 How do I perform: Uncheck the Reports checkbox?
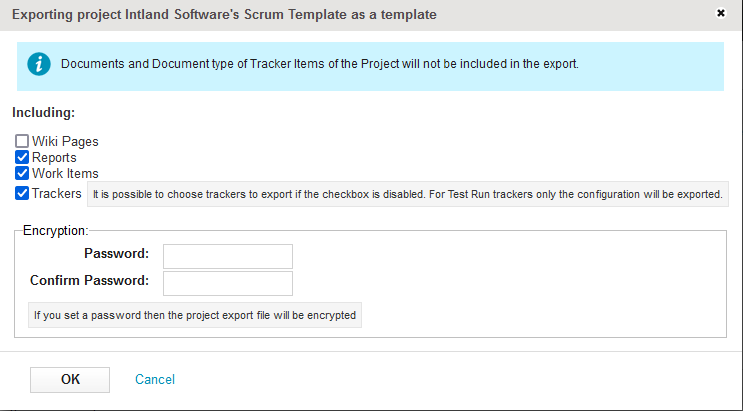pyautogui.click(x=22, y=157)
